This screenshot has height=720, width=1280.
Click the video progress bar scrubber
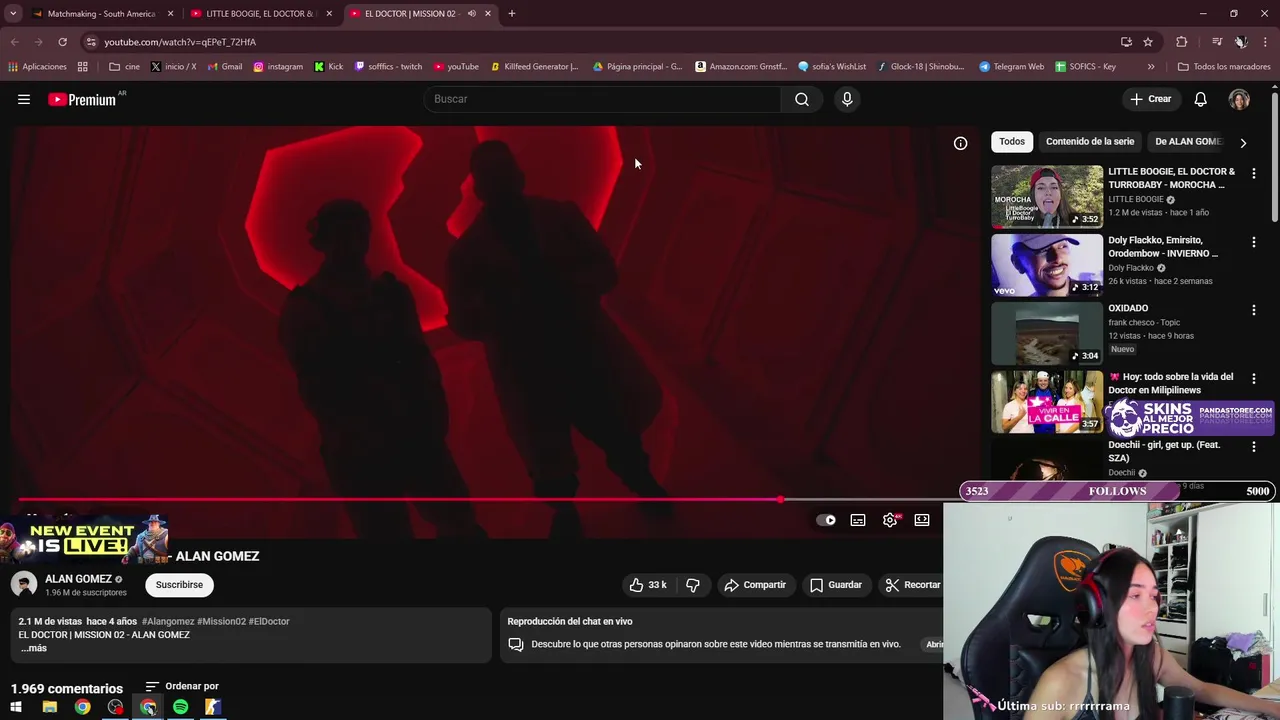[780, 499]
